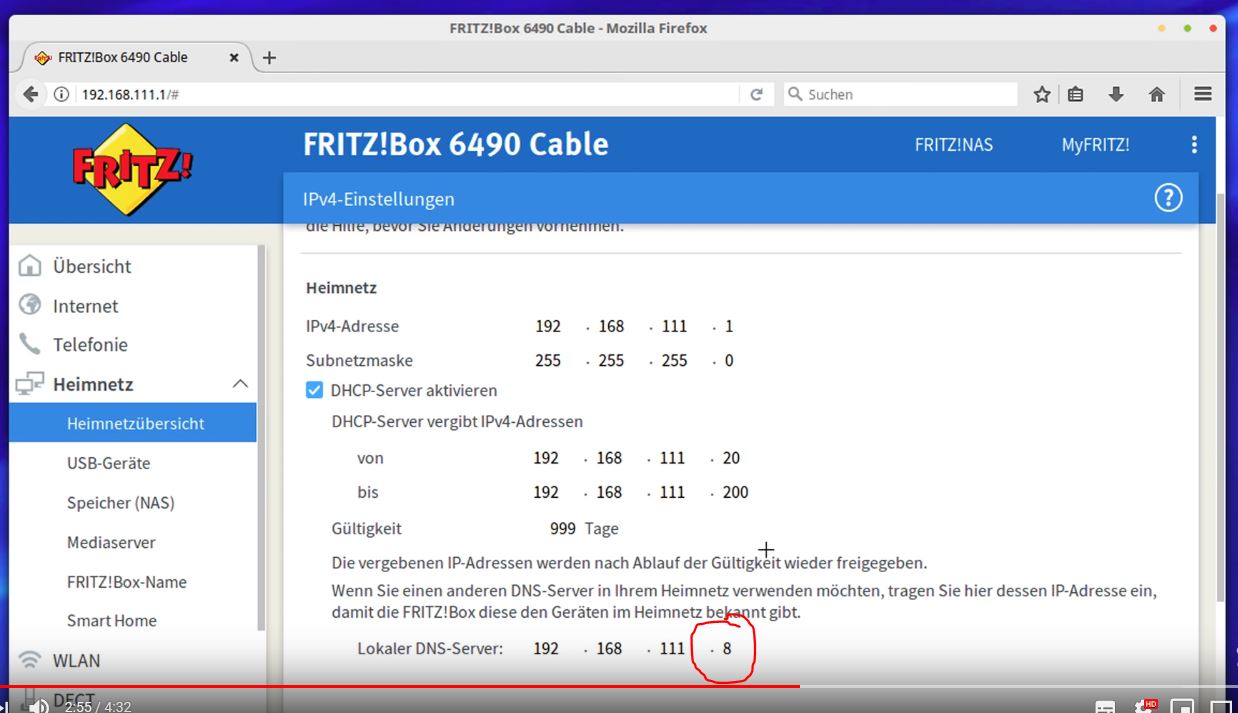Click DHCP 'bis' last octet field 200

click(x=735, y=492)
